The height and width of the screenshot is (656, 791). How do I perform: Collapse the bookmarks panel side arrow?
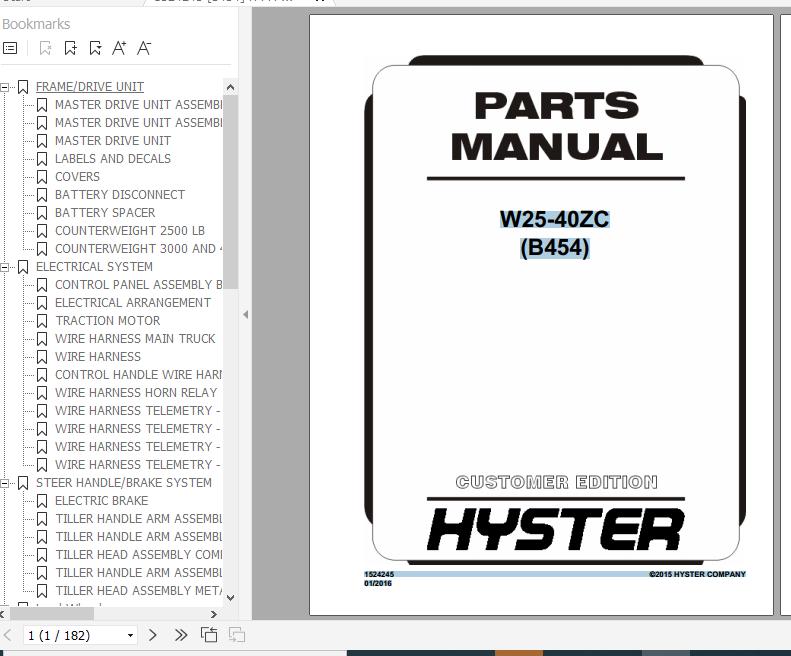click(246, 314)
